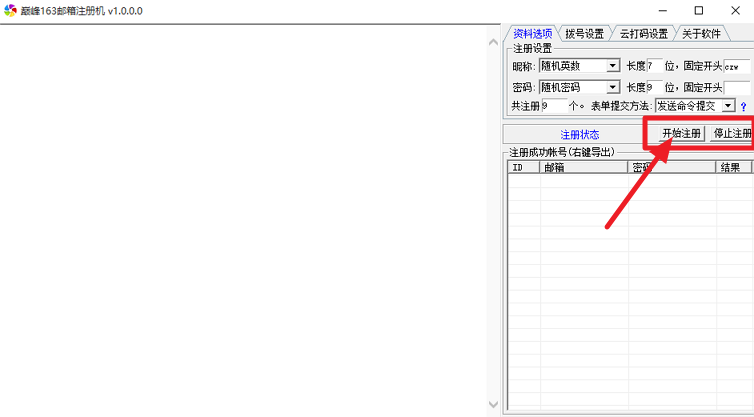The image size is (754, 417).
Task: Close the 163邮箱注册机 window
Action: 735,11
